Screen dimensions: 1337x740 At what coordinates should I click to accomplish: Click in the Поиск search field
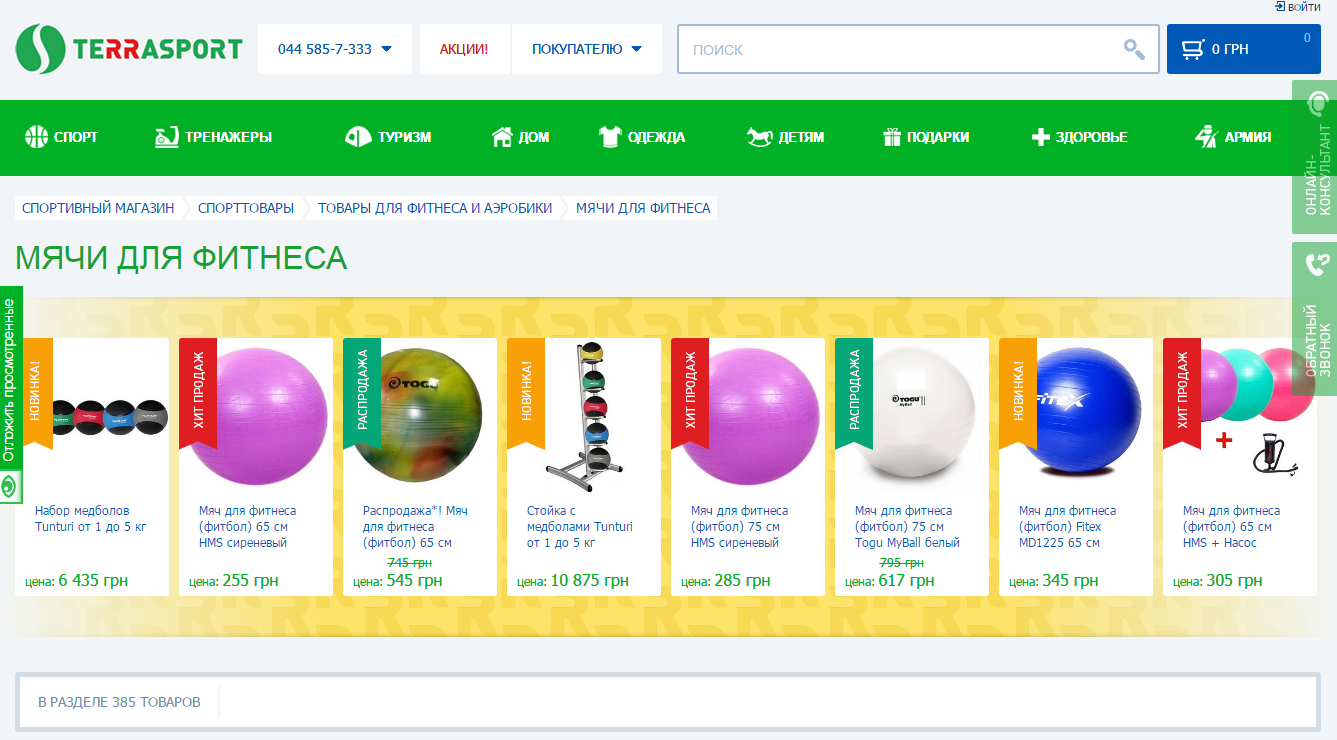[900, 49]
